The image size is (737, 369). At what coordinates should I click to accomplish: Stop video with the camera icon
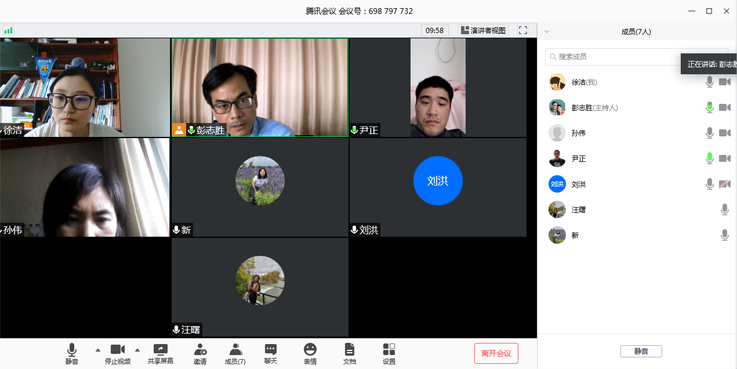point(118,353)
